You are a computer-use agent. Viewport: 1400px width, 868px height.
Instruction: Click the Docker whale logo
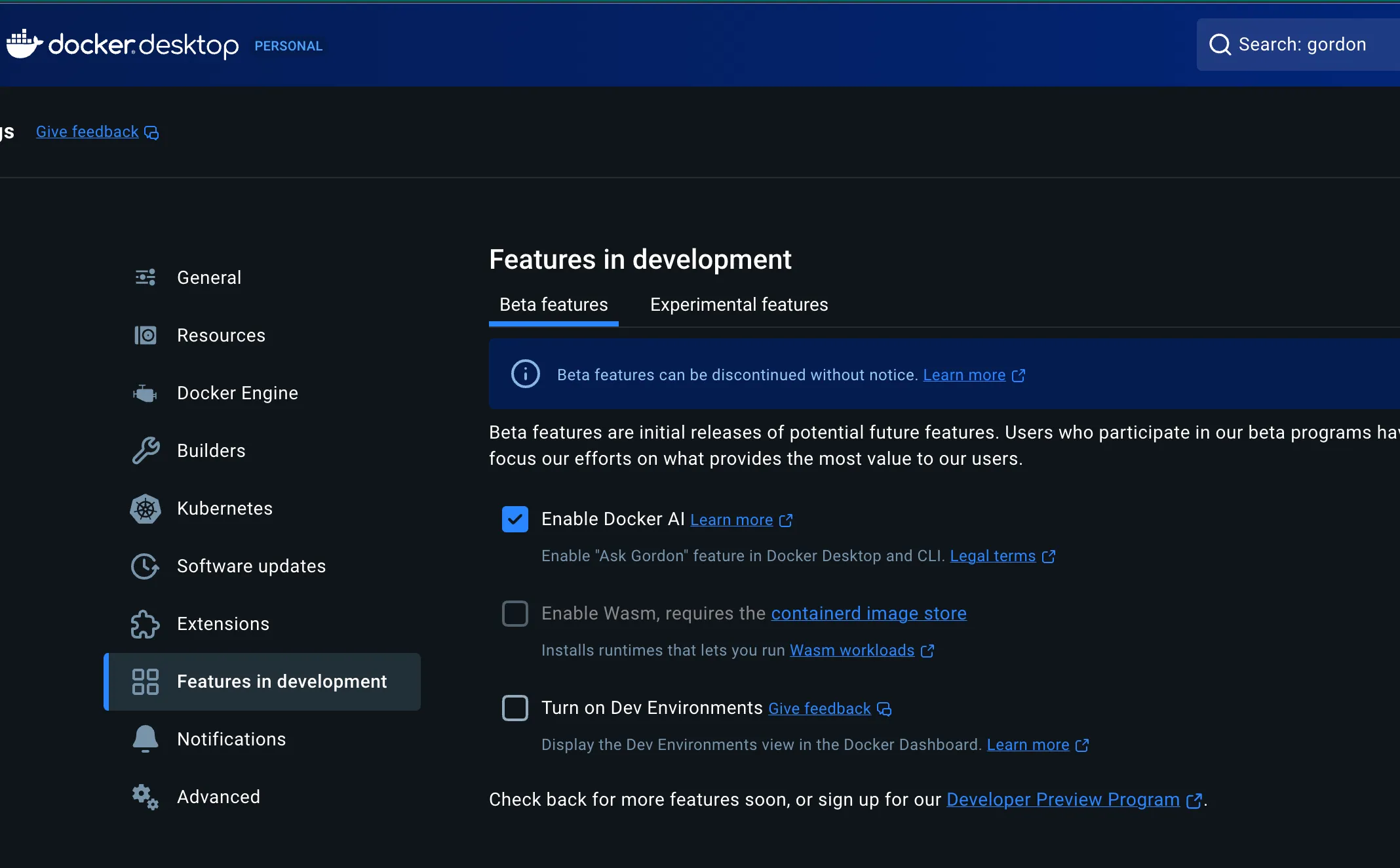click(x=25, y=44)
